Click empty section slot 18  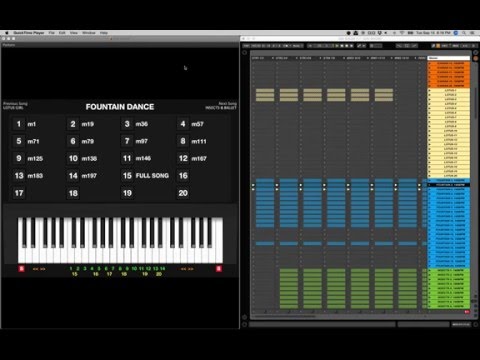tap(73, 193)
